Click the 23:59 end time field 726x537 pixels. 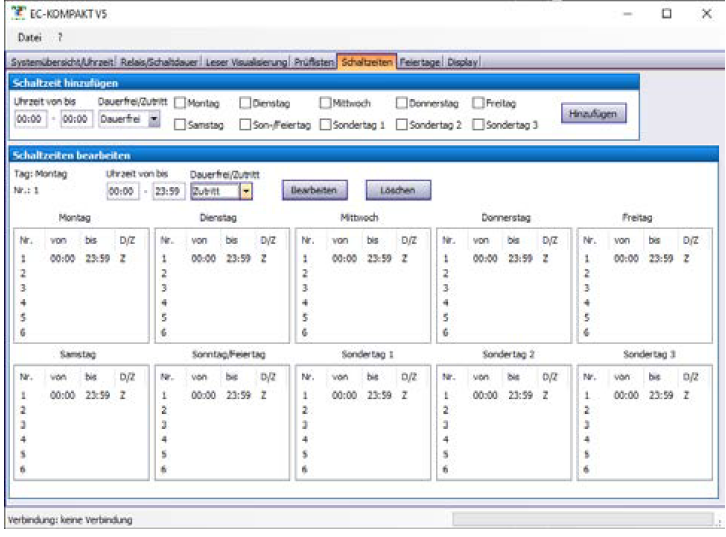(169, 191)
